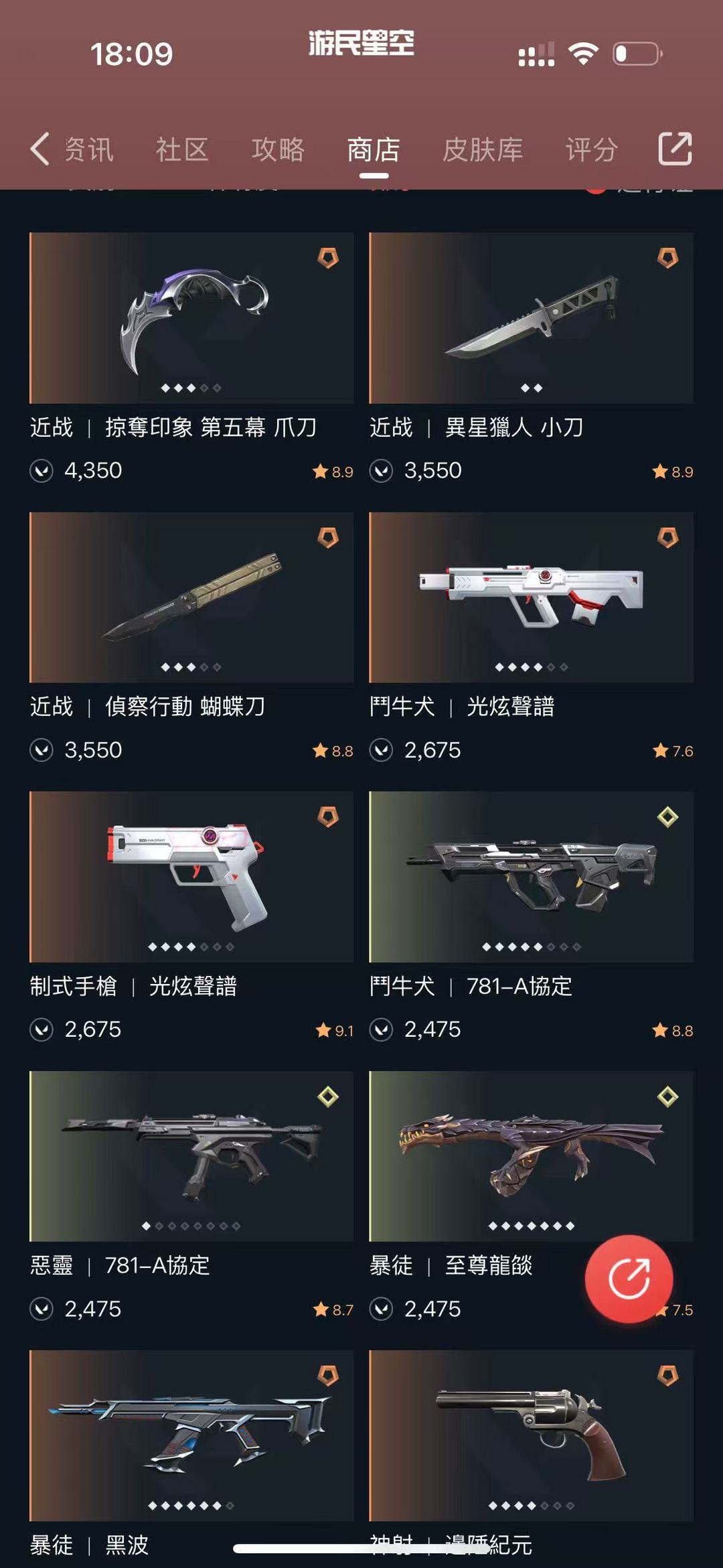Screen dimensions: 723x1568
Task: Click the 至尊龍燄 tier badge icon
Action: (667, 1096)
